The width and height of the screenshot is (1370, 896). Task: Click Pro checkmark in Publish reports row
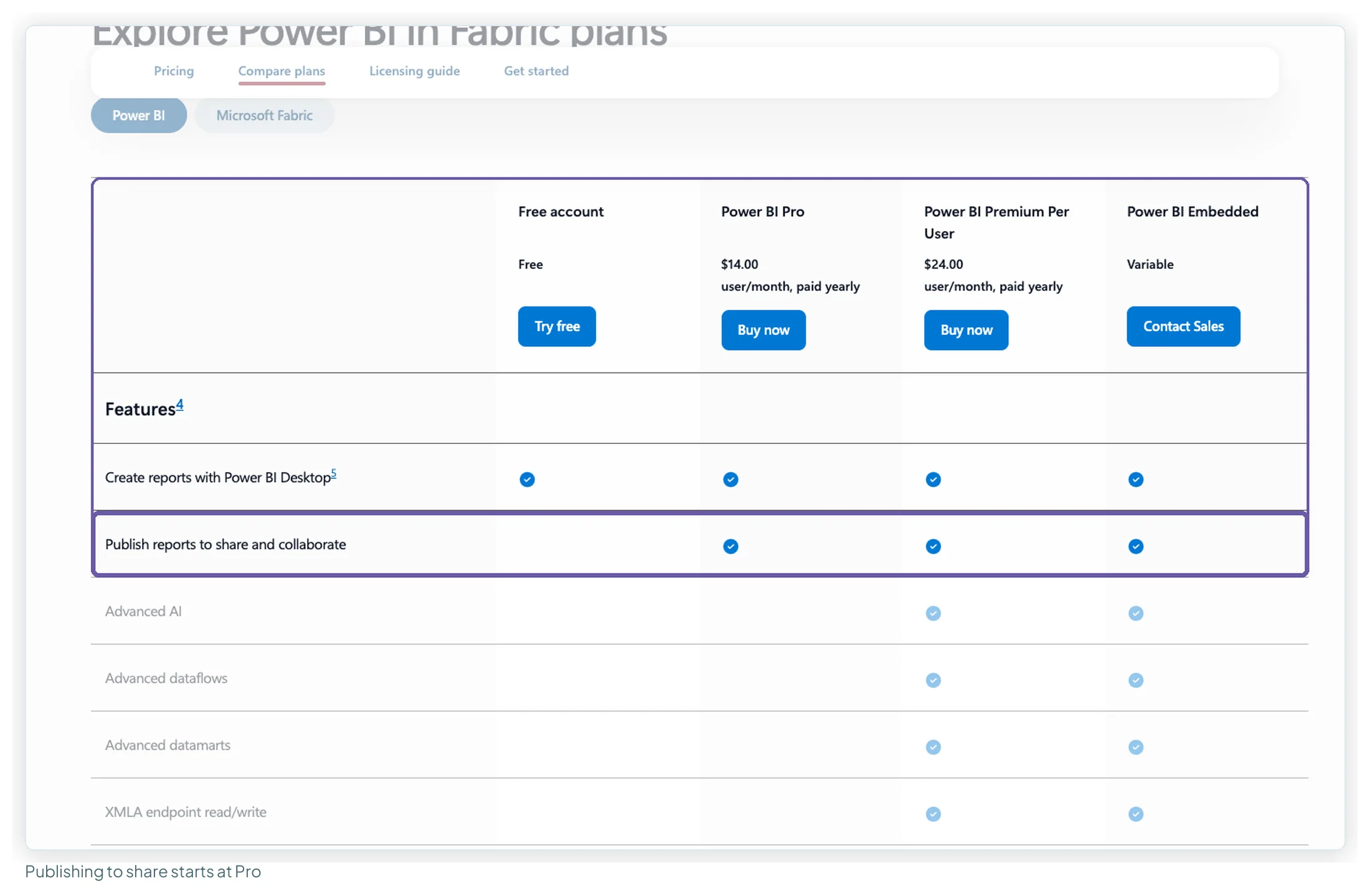click(x=730, y=546)
